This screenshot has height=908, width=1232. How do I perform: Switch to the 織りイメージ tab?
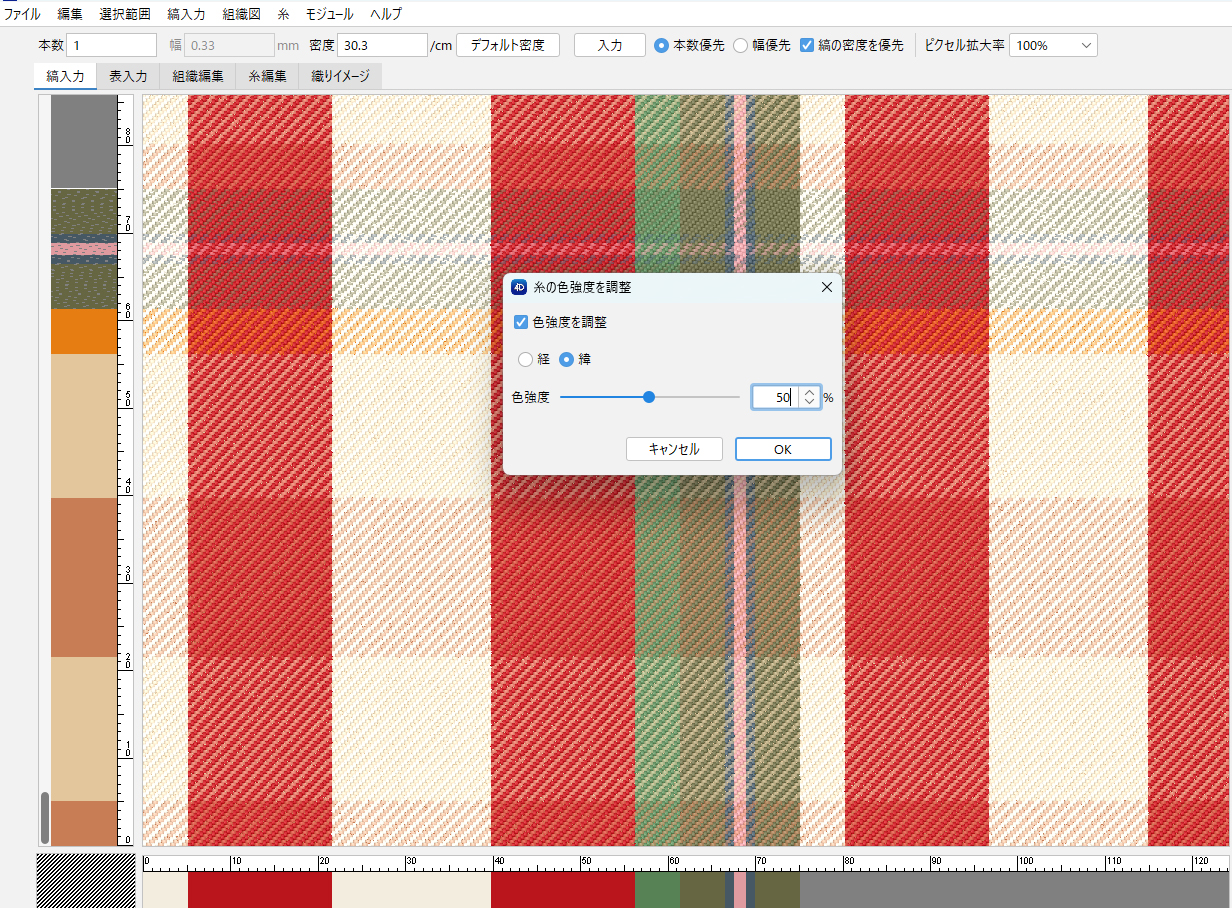340,76
